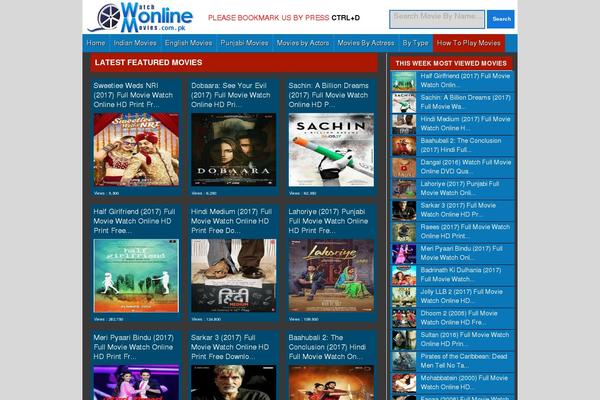The image size is (600, 400).
Task: Open Badrinath Ki Dulhania sidebar link
Action: click(x=461, y=274)
